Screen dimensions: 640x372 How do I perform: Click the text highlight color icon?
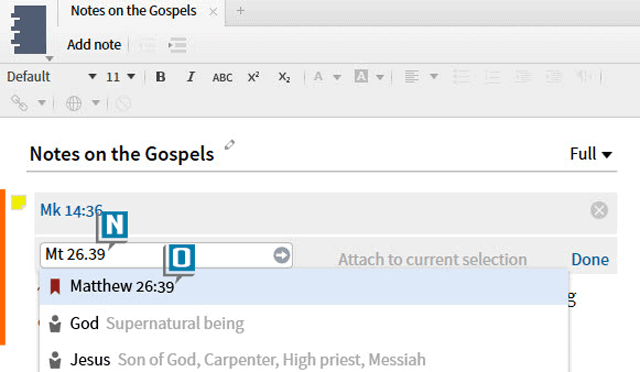(361, 76)
